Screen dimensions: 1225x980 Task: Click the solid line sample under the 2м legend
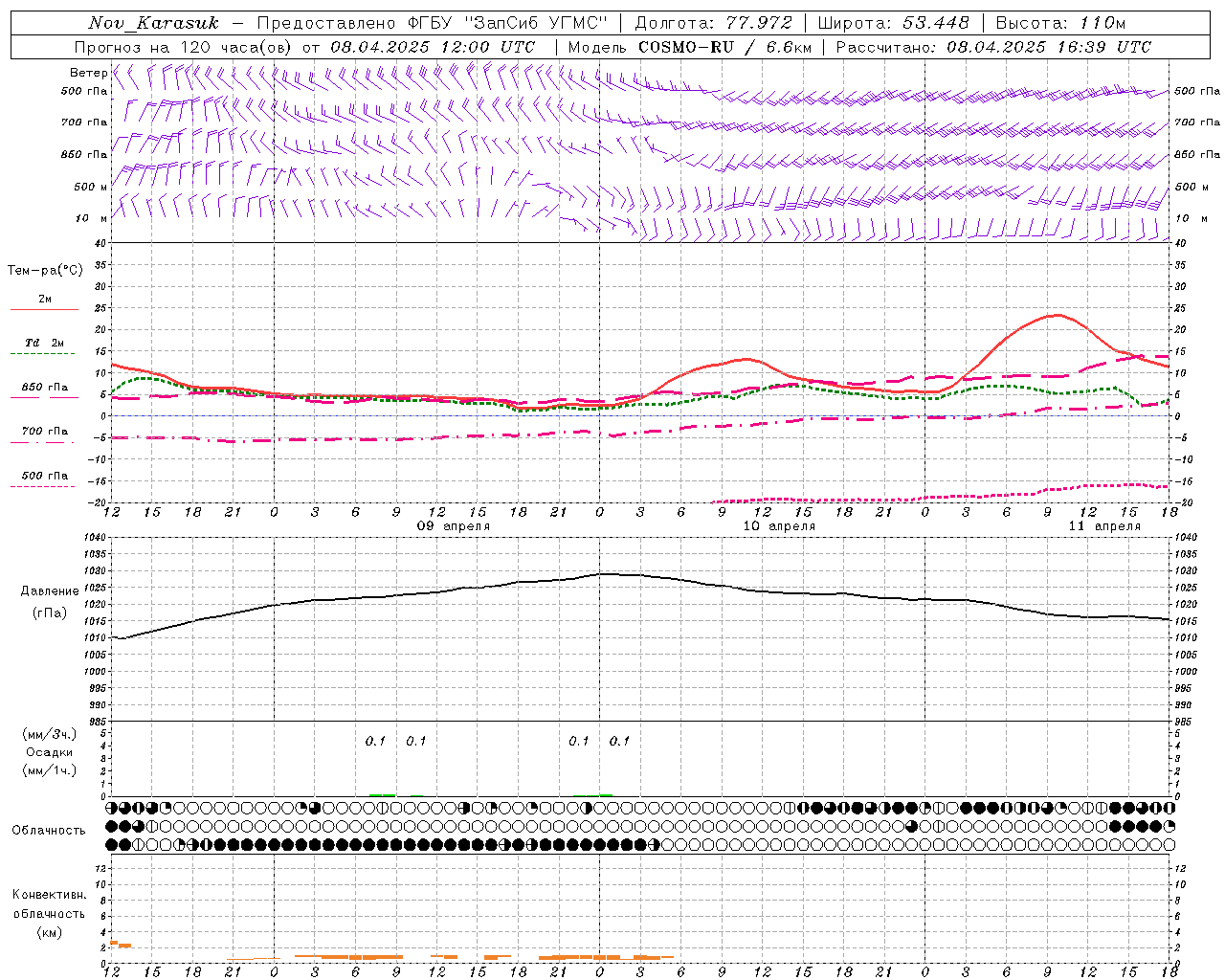pos(44,309)
